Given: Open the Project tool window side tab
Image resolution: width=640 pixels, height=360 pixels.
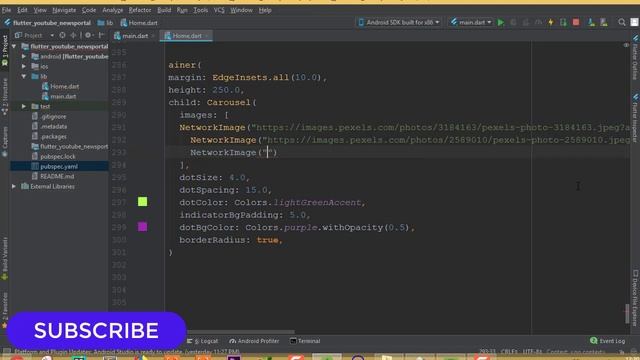Looking at the screenshot, I should click(x=5, y=51).
